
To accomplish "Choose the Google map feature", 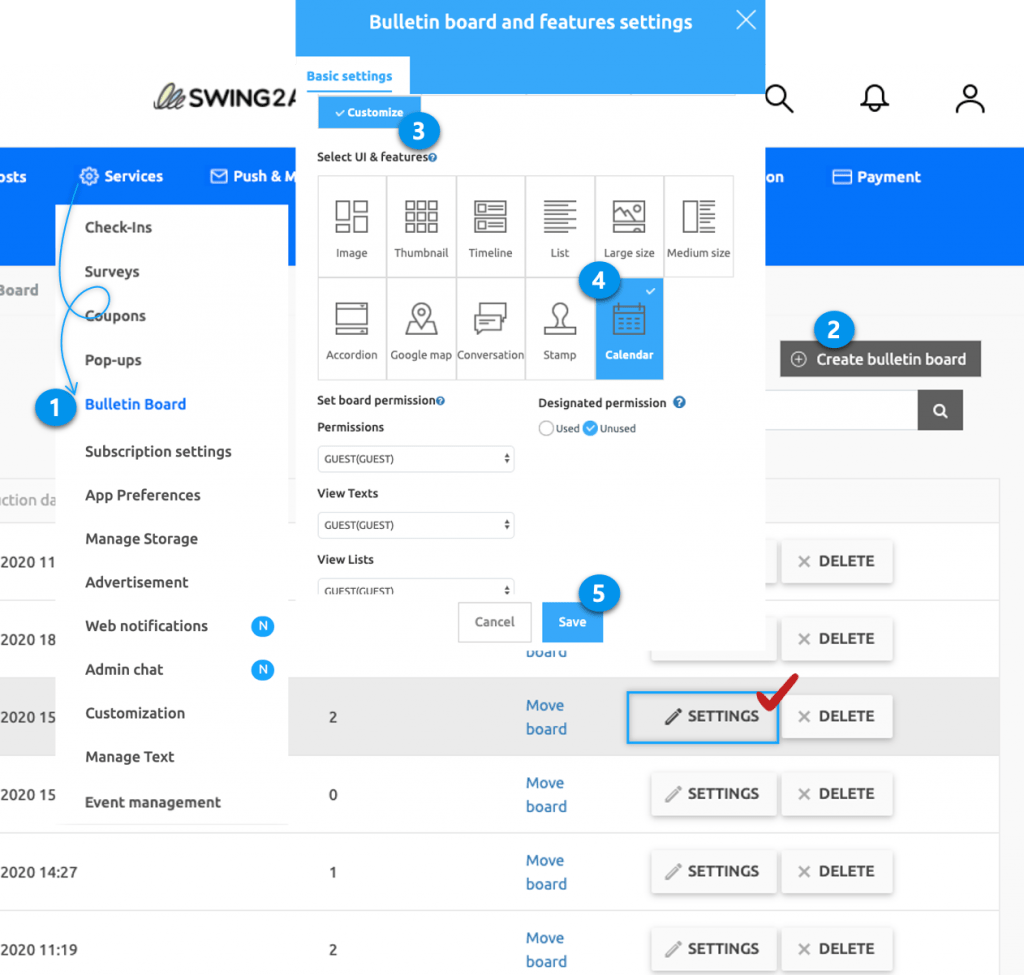I will [421, 327].
